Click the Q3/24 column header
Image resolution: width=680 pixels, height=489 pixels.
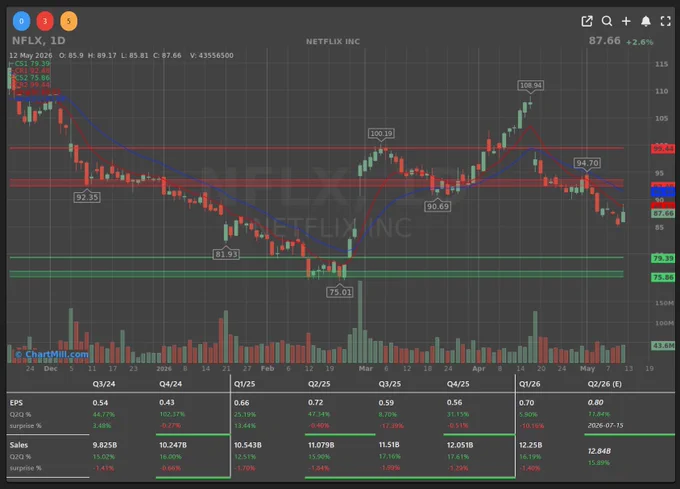click(104, 384)
